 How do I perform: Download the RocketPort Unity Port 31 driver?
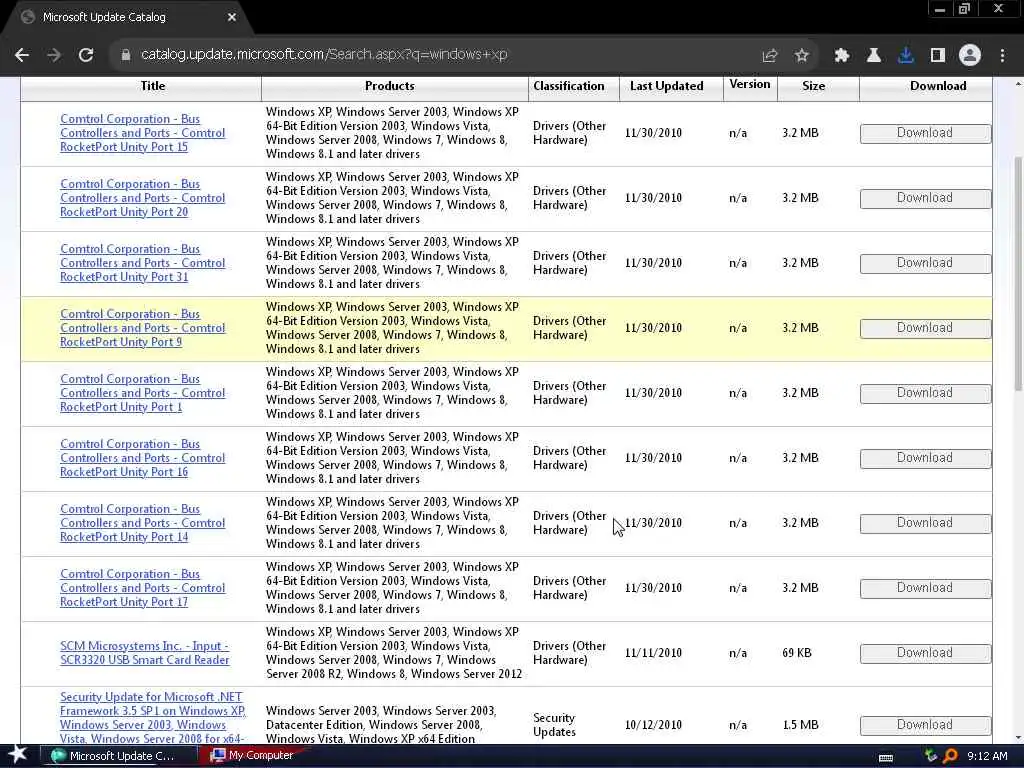click(x=925, y=263)
